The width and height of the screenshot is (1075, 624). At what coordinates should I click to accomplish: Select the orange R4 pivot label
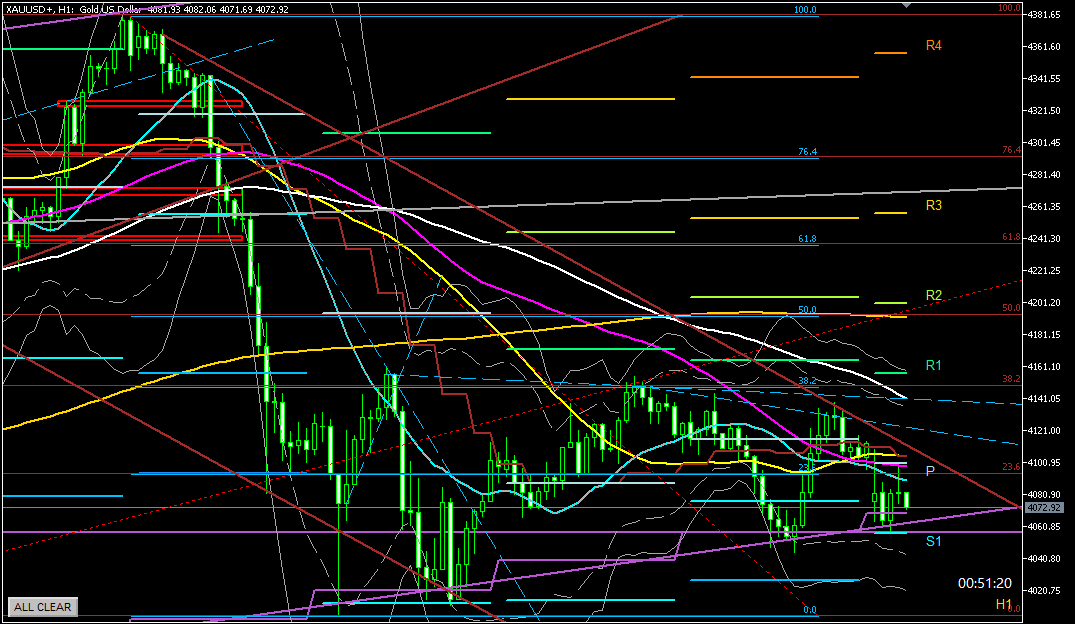933,46
